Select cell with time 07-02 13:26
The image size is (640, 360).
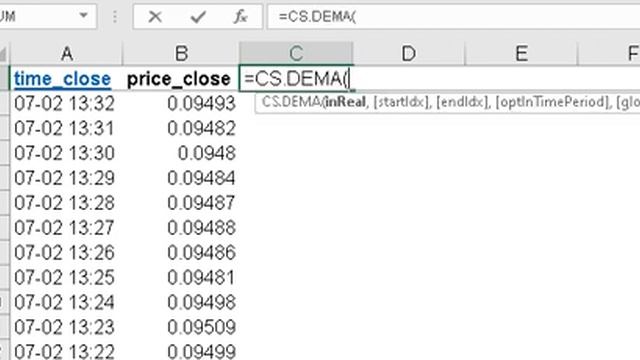point(66,253)
